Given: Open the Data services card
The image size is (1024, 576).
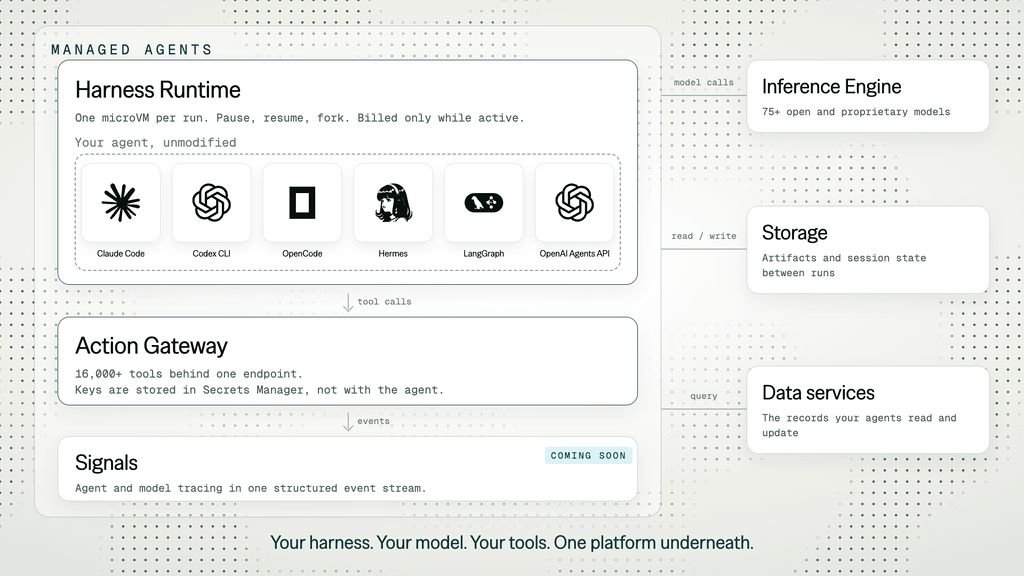Looking at the screenshot, I should tap(868, 410).
